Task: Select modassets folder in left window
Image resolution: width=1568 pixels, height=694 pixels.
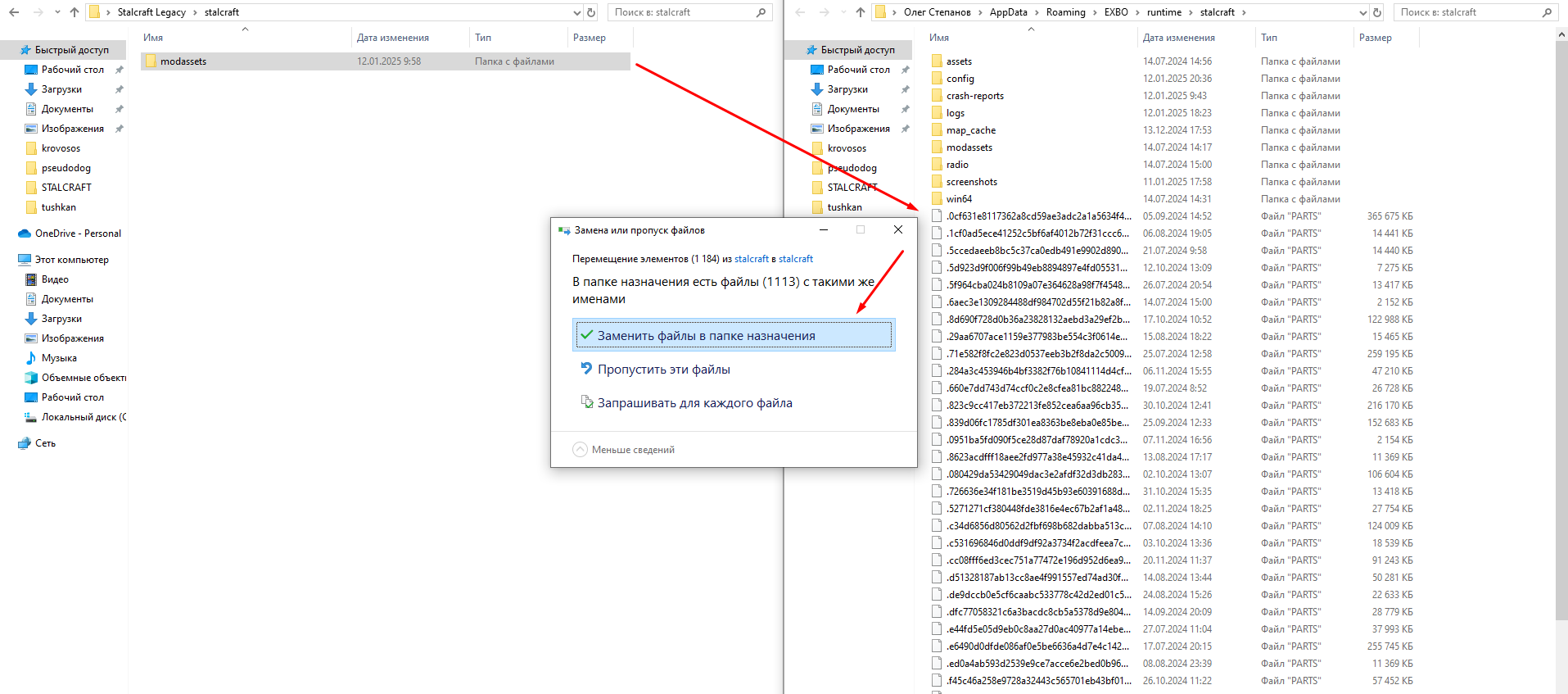Action: point(386,61)
